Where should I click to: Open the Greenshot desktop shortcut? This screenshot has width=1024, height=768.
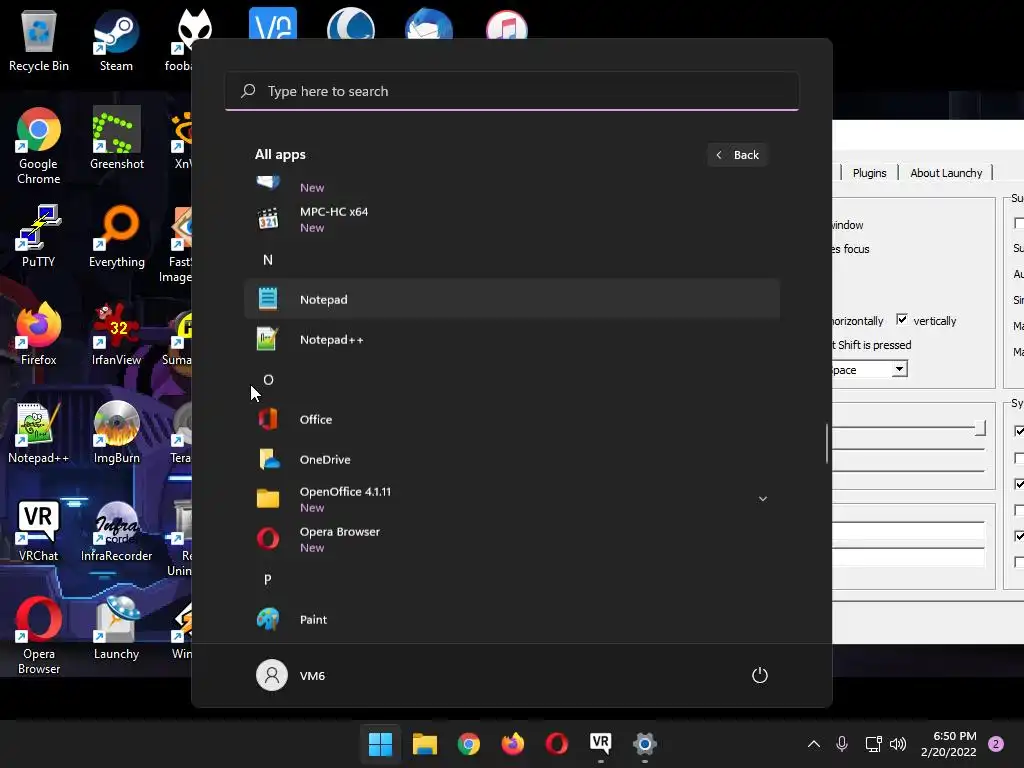[117, 138]
